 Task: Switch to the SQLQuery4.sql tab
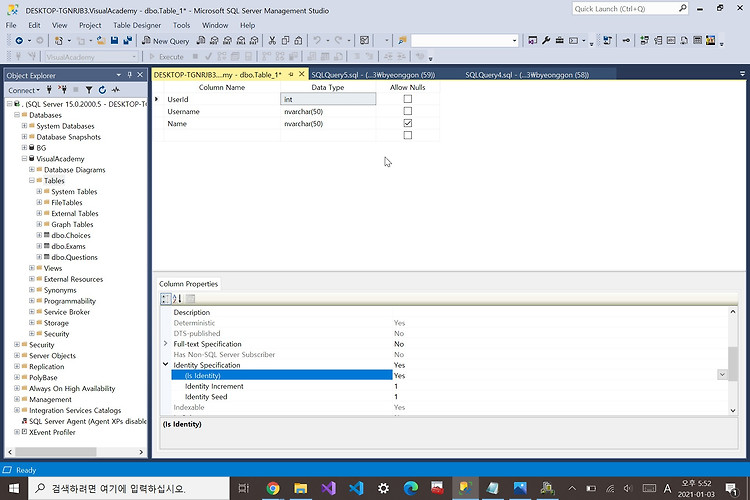[527, 75]
